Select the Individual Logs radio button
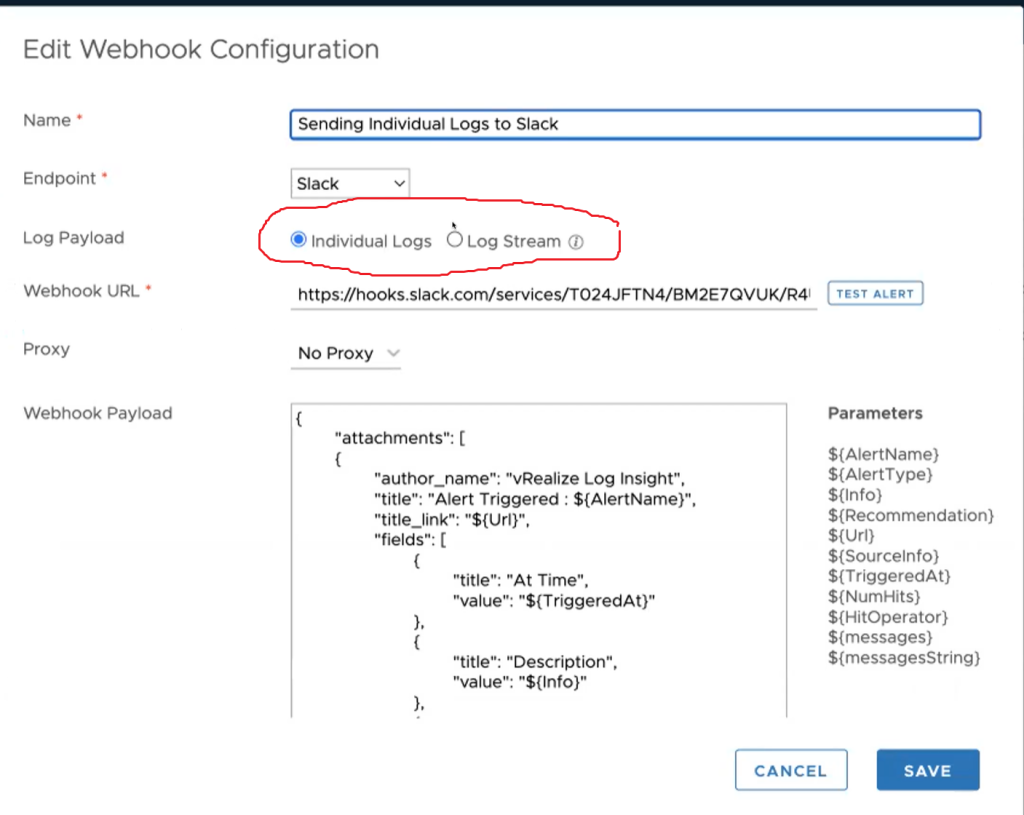Screen dimensions: 1024x815 pos(297,240)
